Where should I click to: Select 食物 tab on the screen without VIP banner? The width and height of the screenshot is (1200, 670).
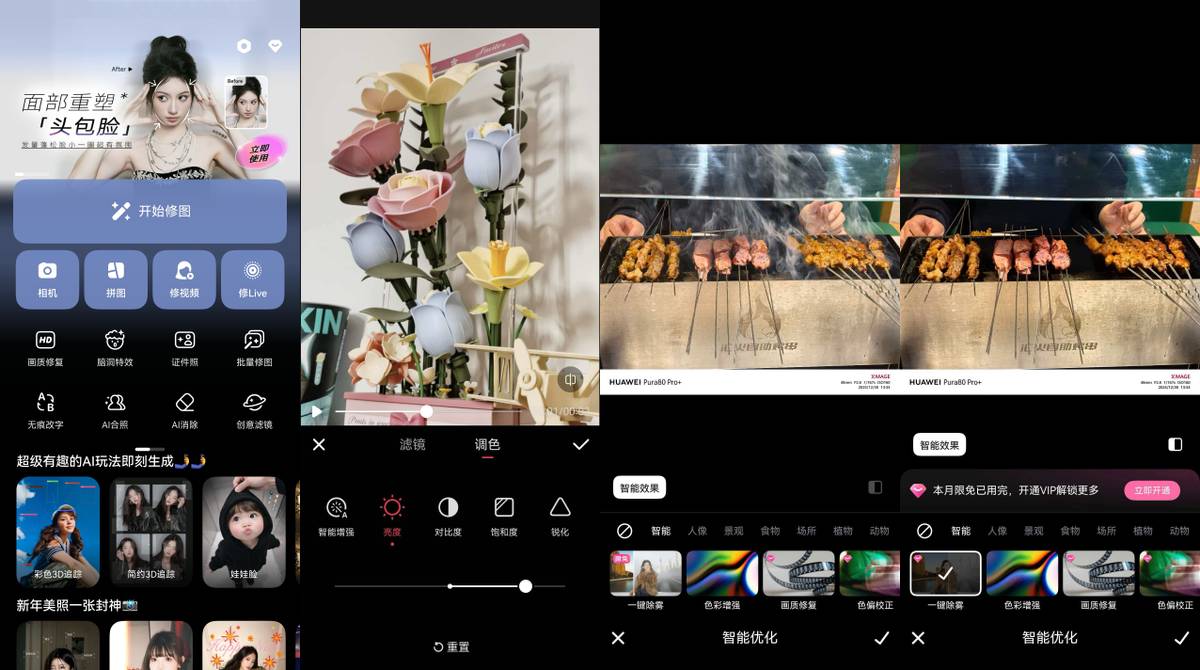[x=770, y=531]
